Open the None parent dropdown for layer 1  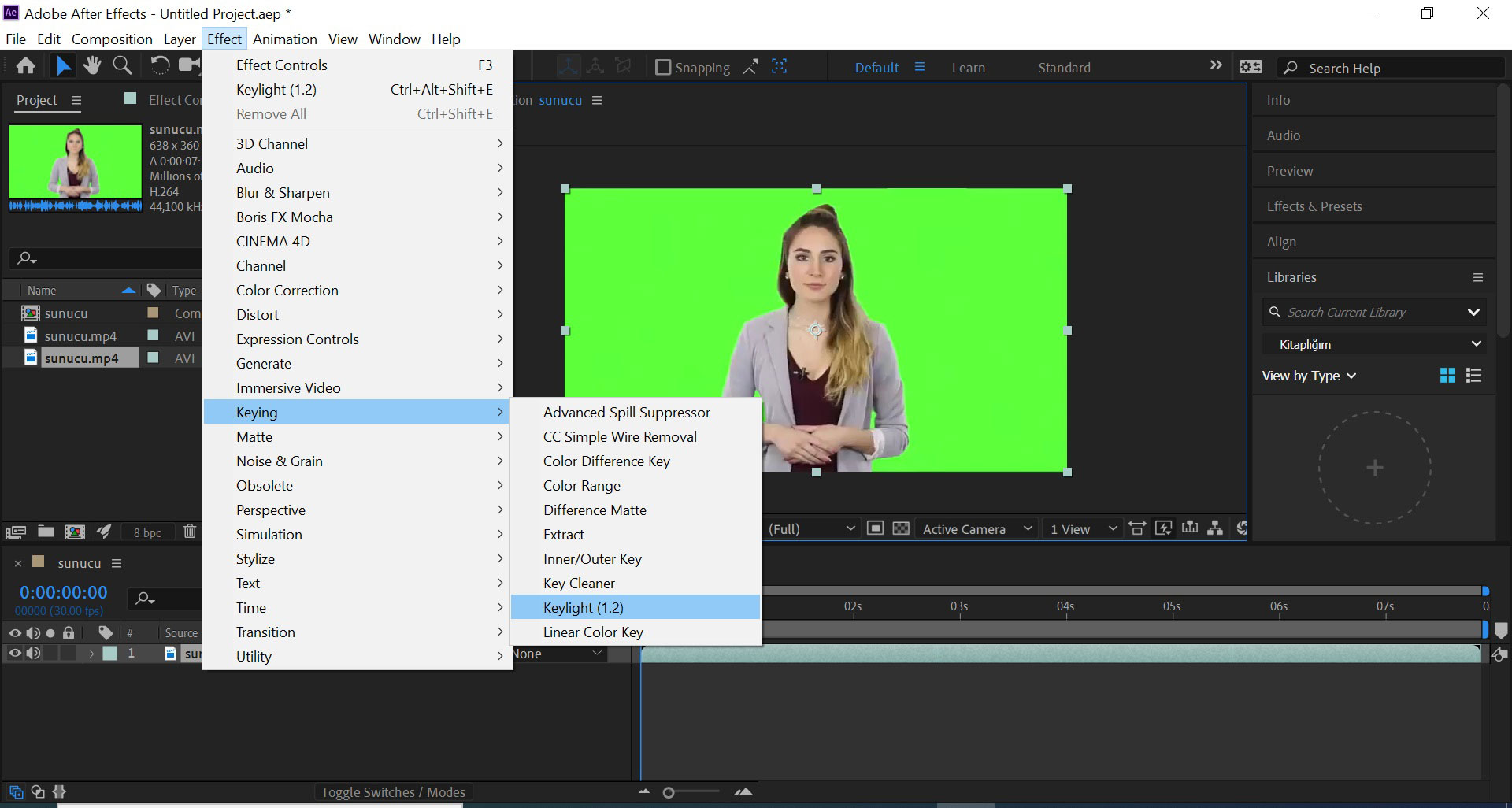[x=558, y=654]
